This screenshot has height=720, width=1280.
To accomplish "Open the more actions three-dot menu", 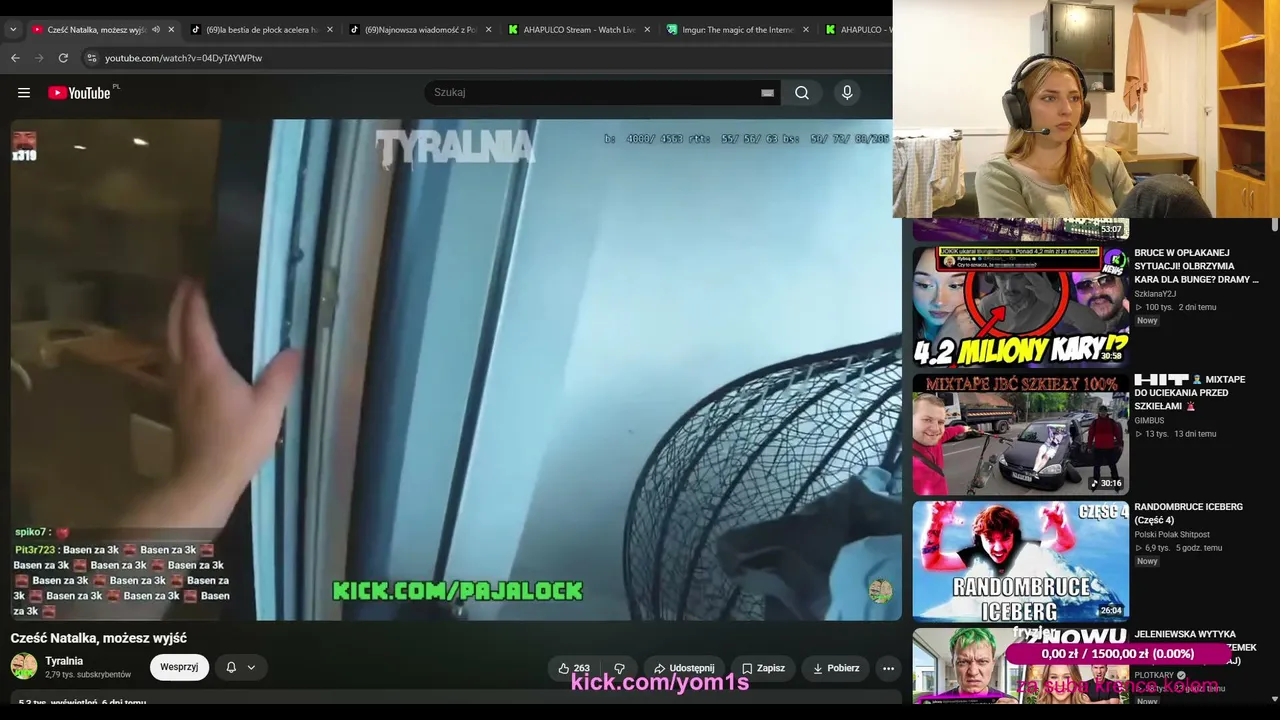I will (888, 668).
